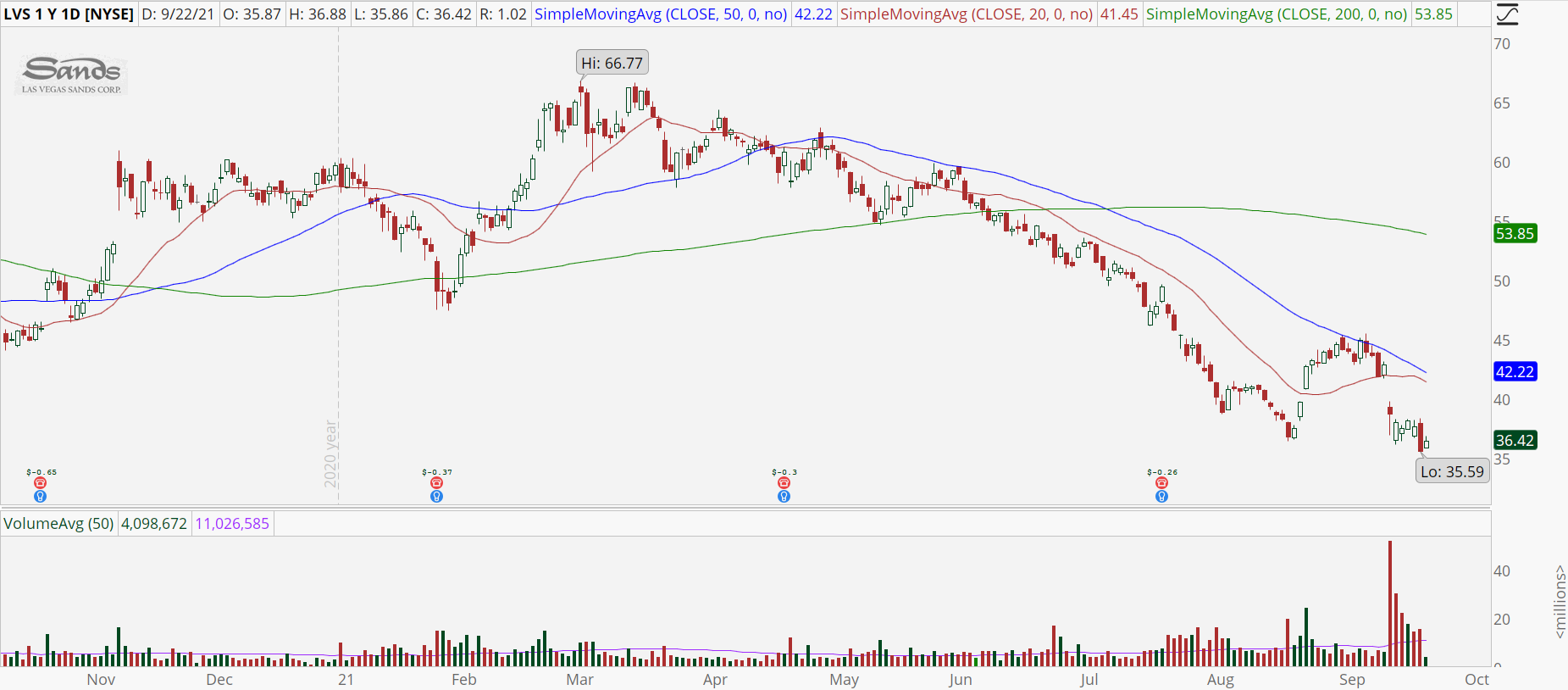Click the blue lightbulb icon under $-0.3

[x=784, y=497]
